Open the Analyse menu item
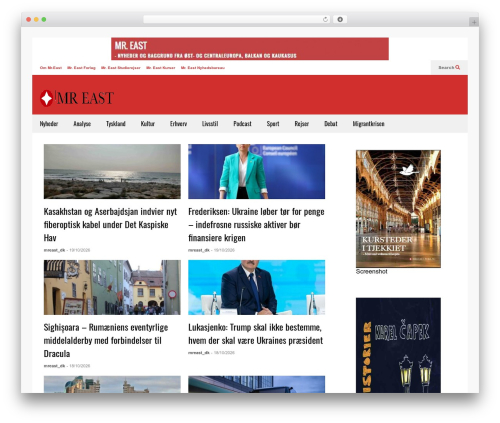This screenshot has height=423, width=500. pyautogui.click(x=82, y=124)
